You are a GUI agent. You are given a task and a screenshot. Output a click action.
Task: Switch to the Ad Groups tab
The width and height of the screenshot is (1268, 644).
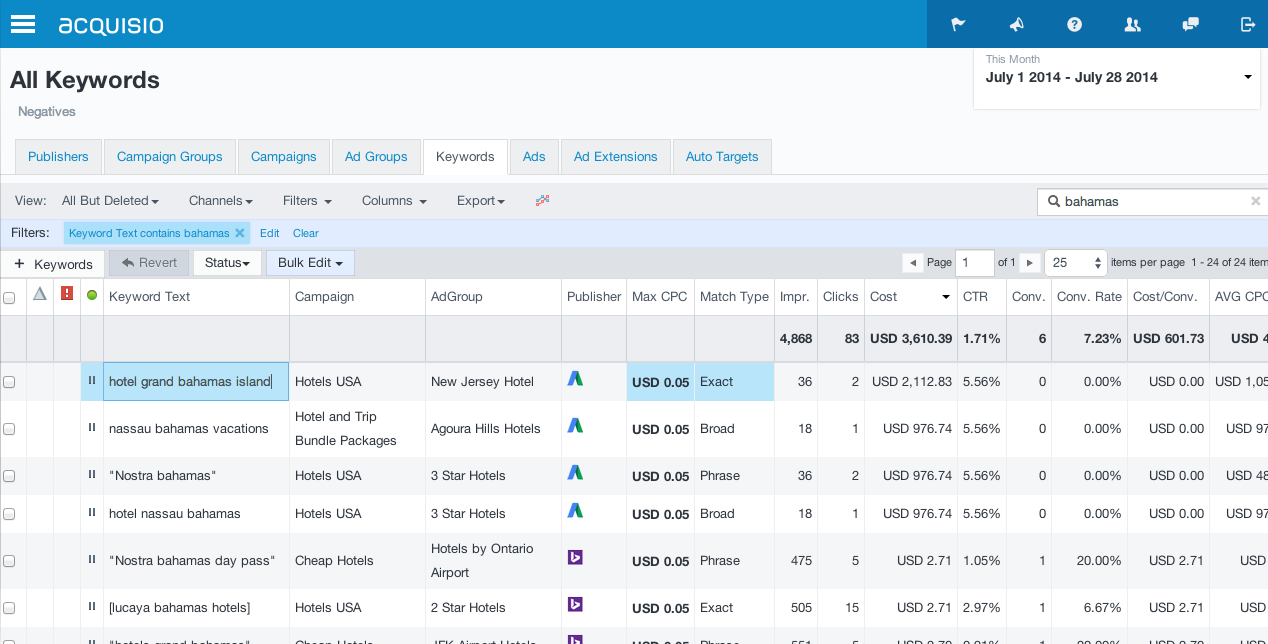point(376,157)
